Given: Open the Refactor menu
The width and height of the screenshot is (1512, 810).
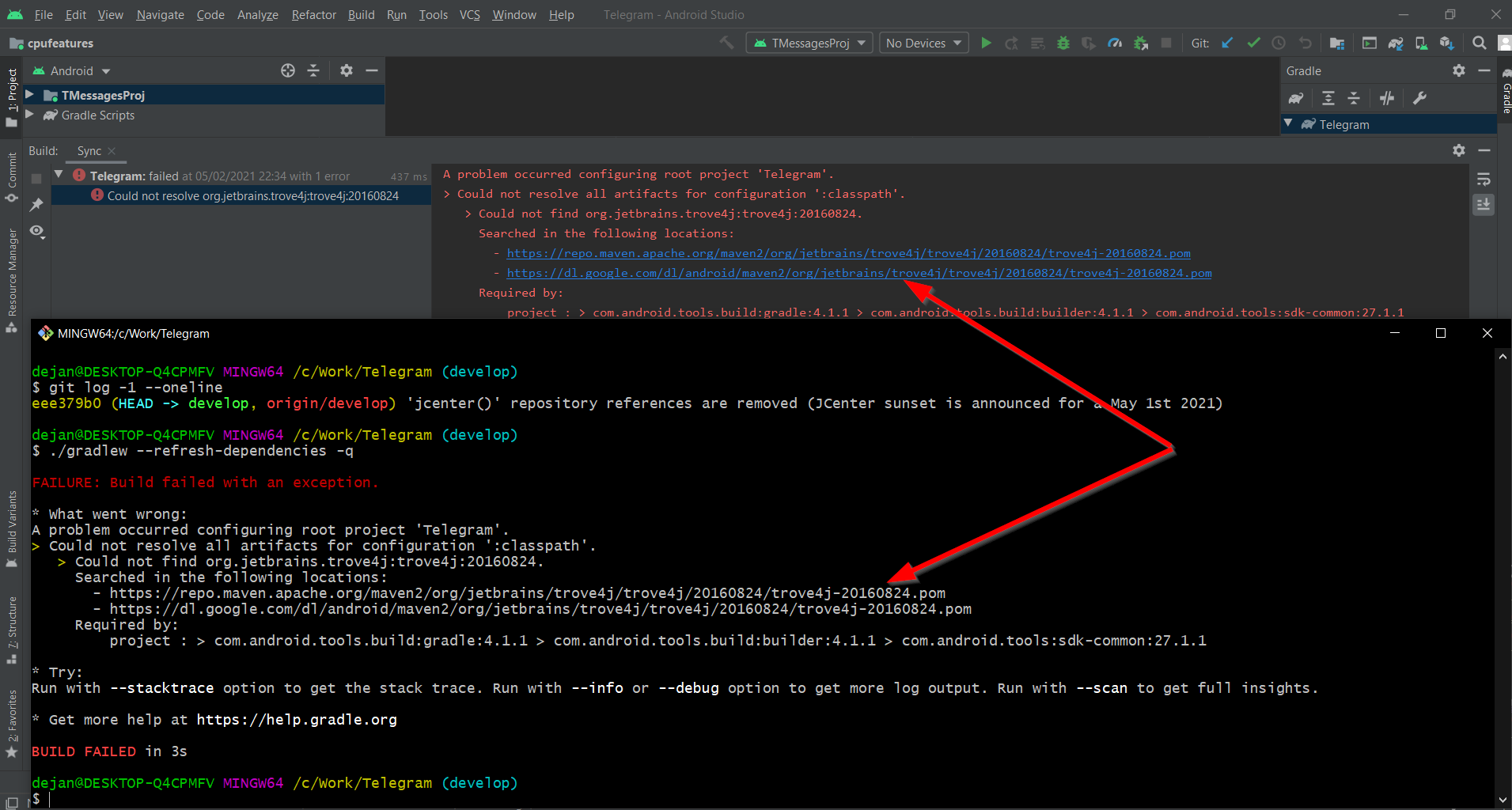Looking at the screenshot, I should (x=313, y=14).
